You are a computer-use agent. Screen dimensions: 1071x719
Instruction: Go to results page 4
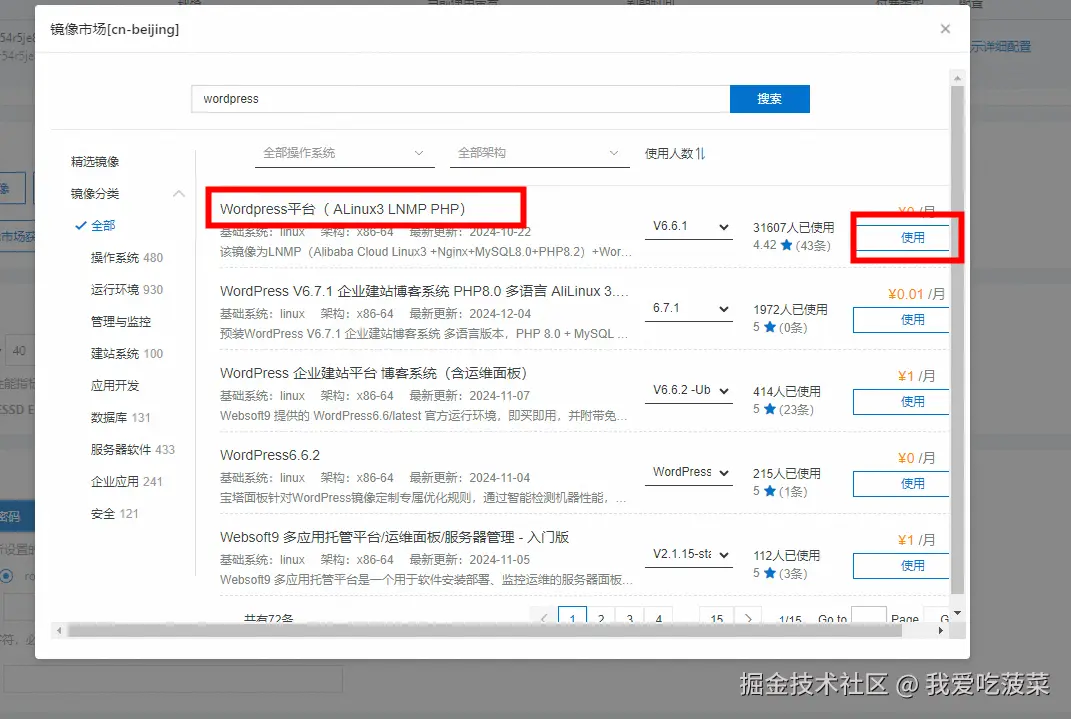tap(658, 617)
